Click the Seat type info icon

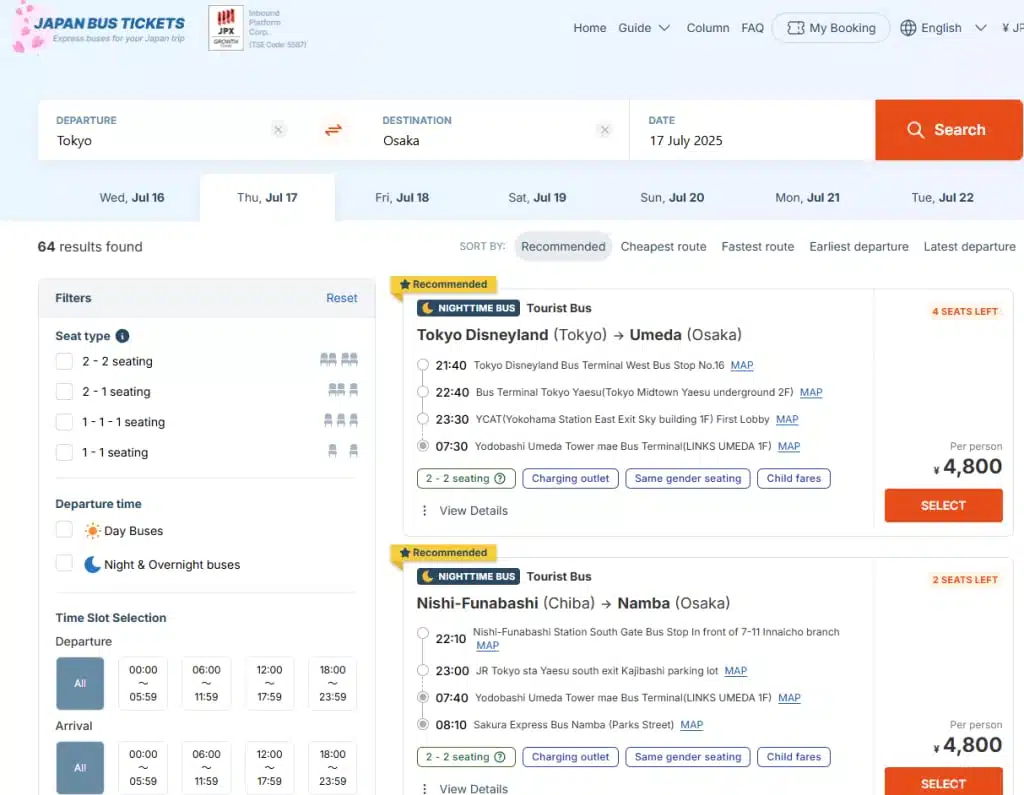tap(122, 336)
